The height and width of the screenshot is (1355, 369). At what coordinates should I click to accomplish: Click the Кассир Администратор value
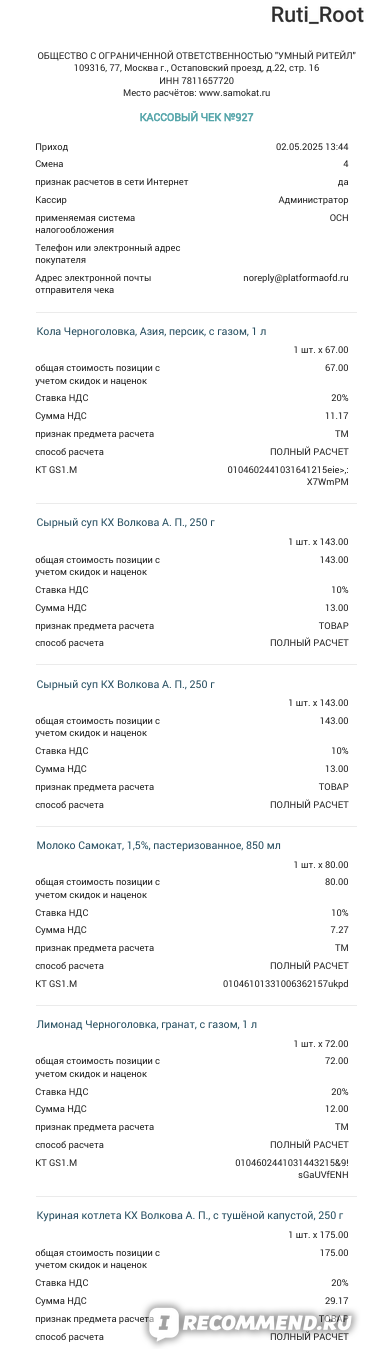[x=313, y=200]
